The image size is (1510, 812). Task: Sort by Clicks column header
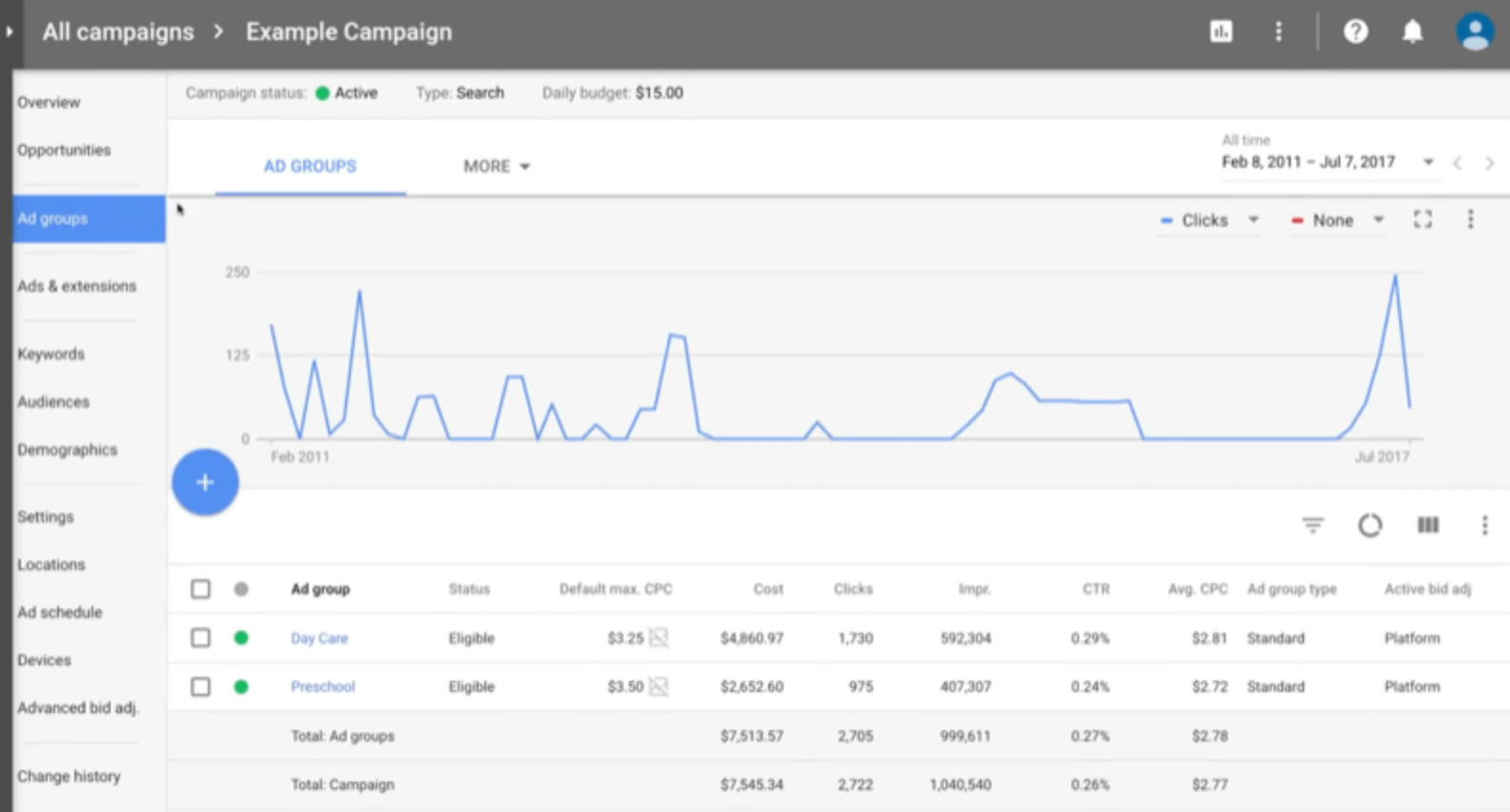(x=853, y=589)
